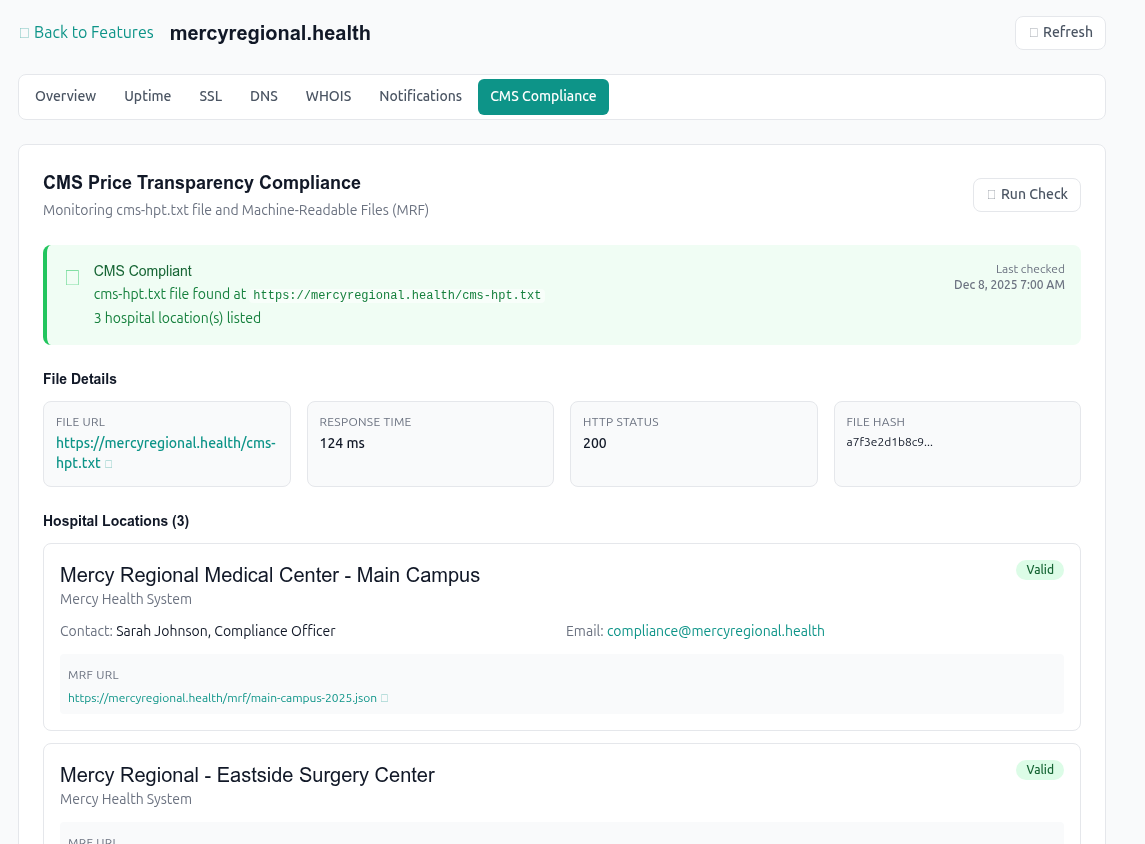Click the run icon inside the Run Check button

tap(993, 194)
